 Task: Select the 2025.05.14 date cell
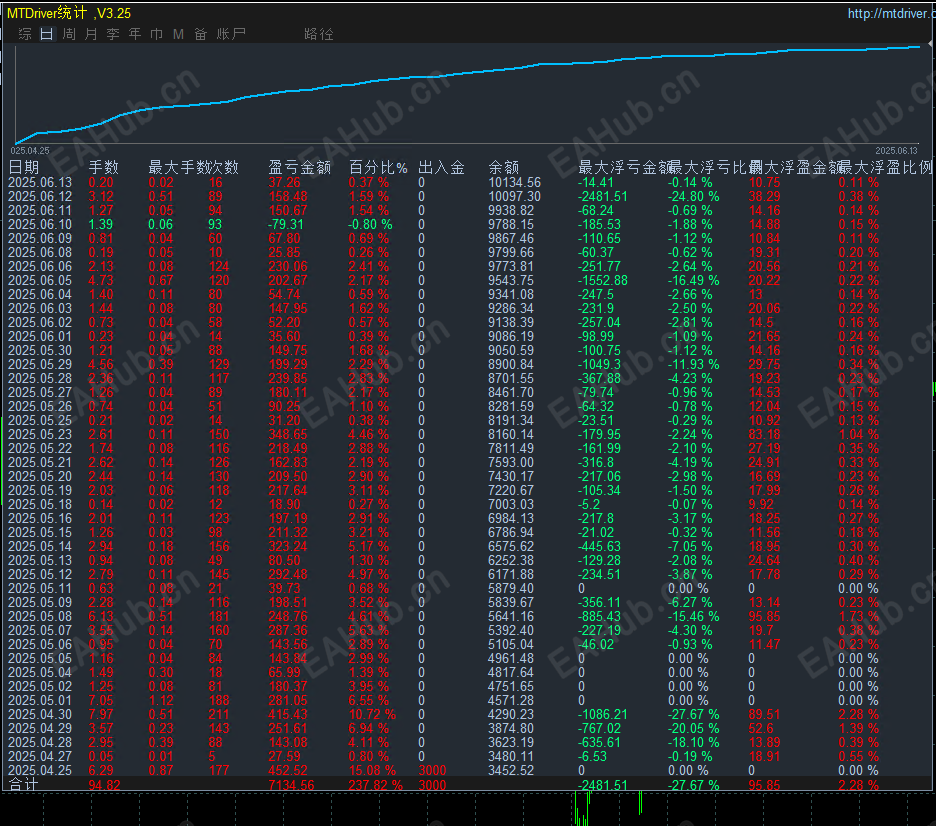[40, 546]
